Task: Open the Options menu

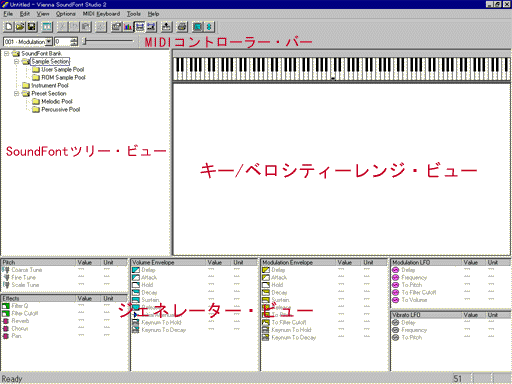Action: tap(66, 14)
